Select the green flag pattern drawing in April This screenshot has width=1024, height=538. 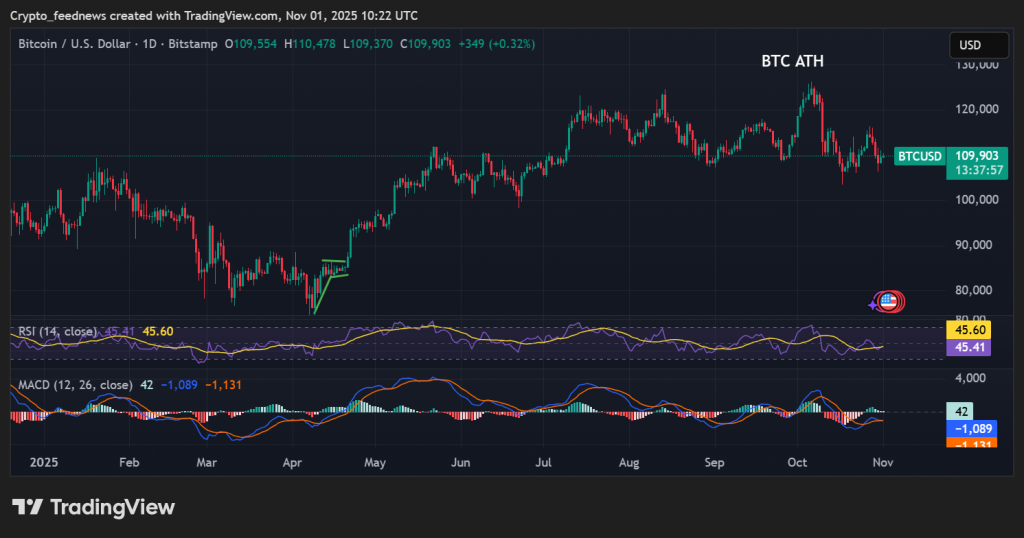click(x=330, y=286)
